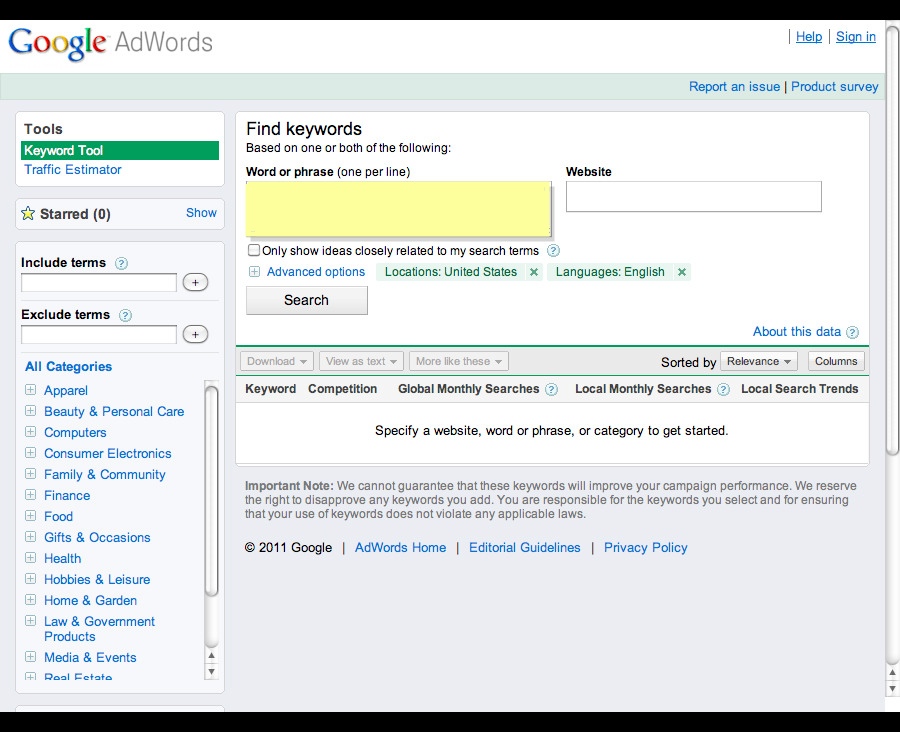Add the include term with plus button
The image size is (900, 732).
(195, 282)
